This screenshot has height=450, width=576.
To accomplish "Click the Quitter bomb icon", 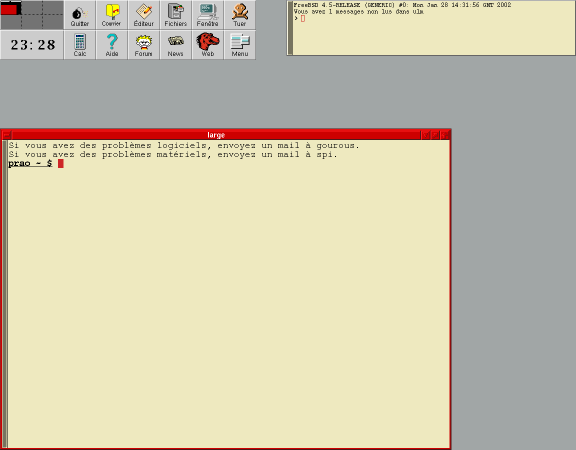I will click(80, 15).
